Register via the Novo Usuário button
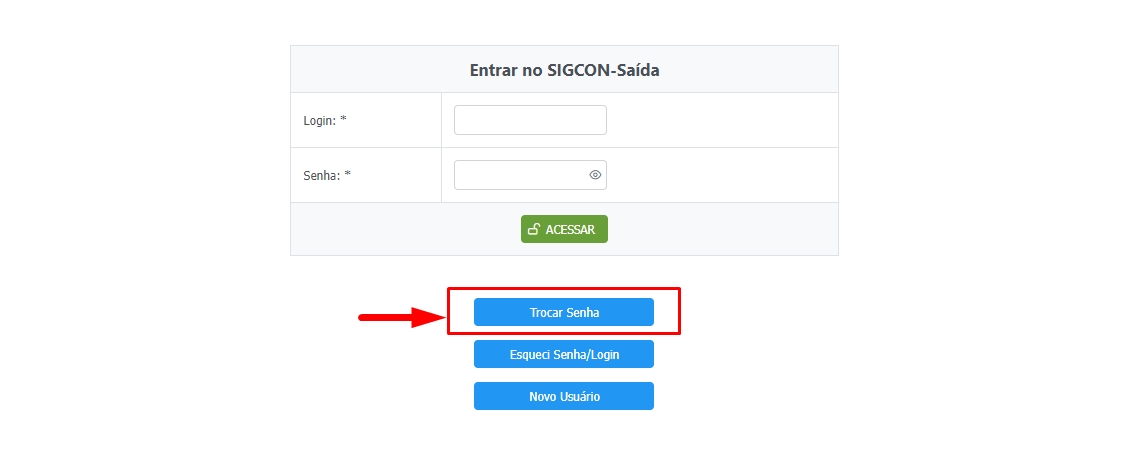The image size is (1134, 459). click(x=564, y=396)
